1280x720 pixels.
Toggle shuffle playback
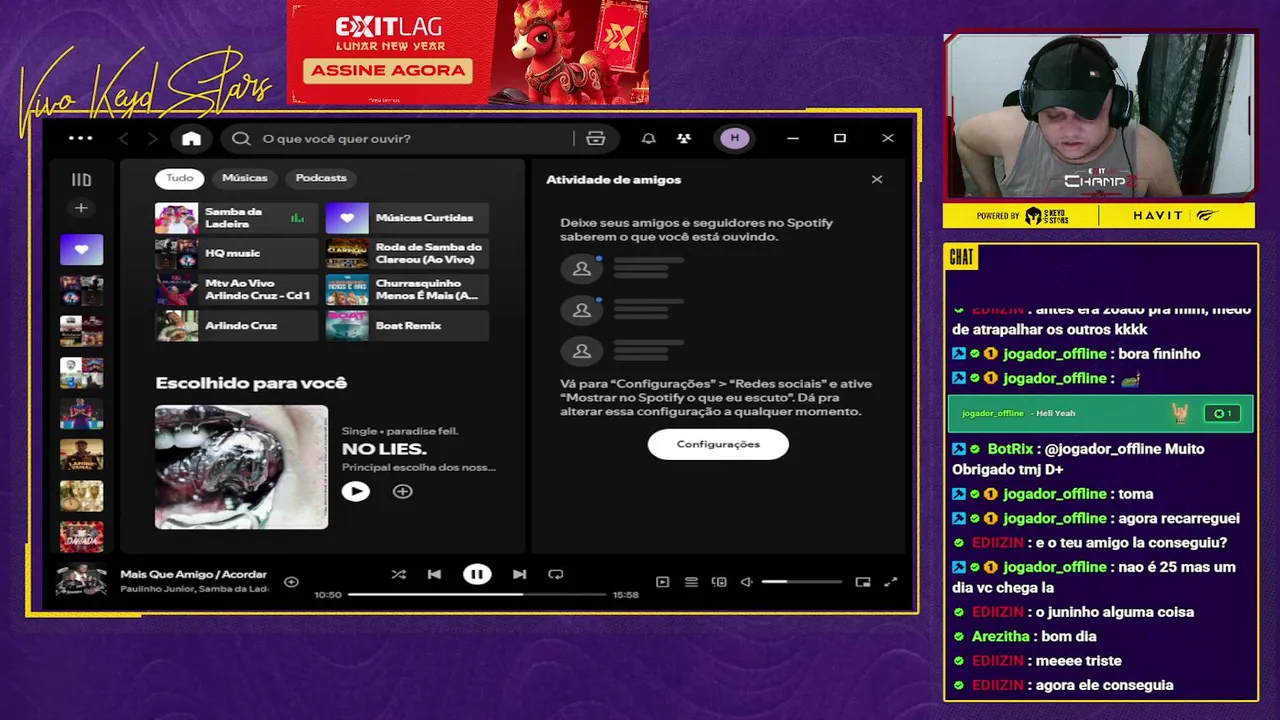(399, 574)
